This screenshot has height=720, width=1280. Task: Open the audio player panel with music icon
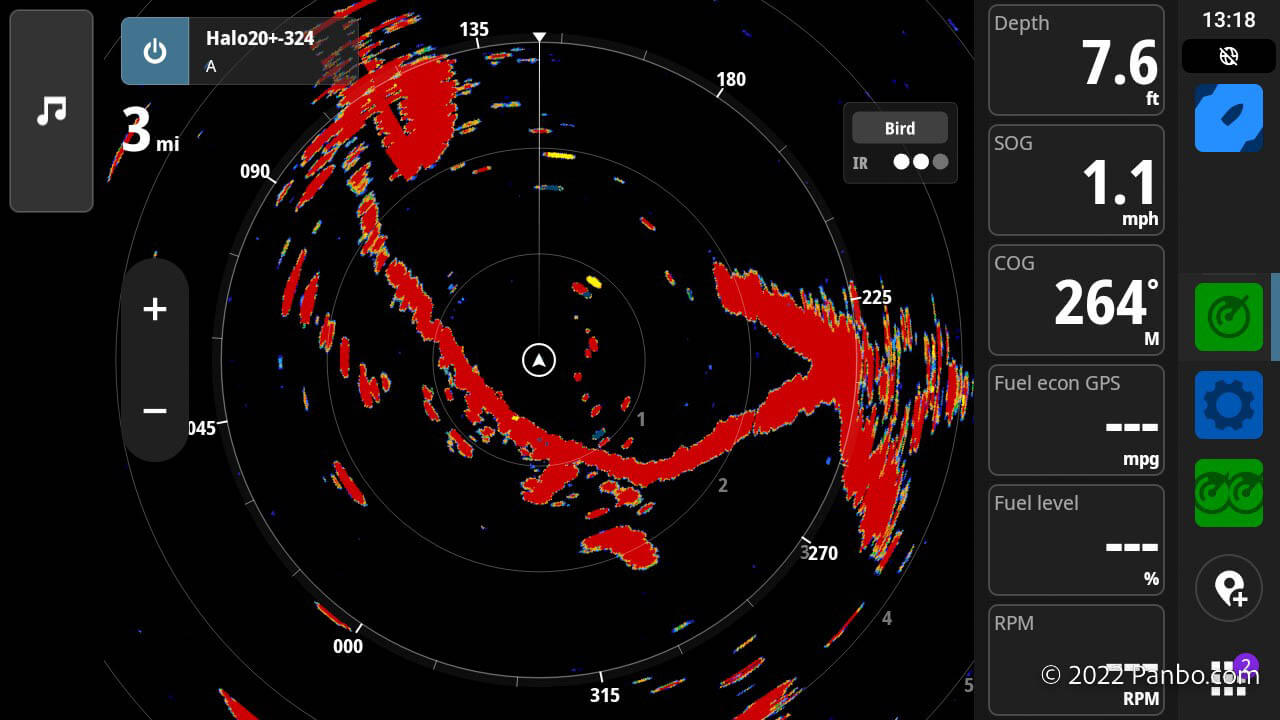click(51, 110)
